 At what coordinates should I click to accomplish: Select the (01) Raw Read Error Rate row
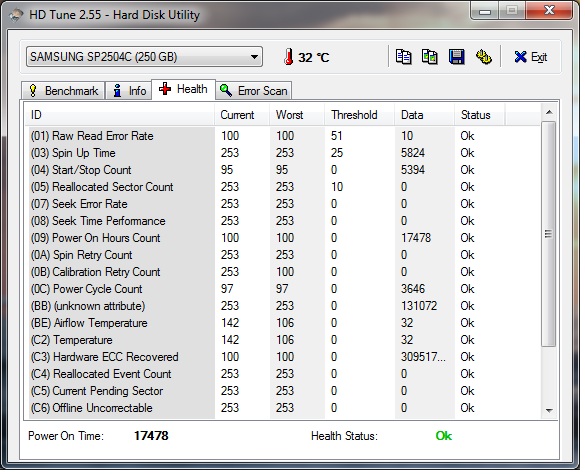point(284,136)
